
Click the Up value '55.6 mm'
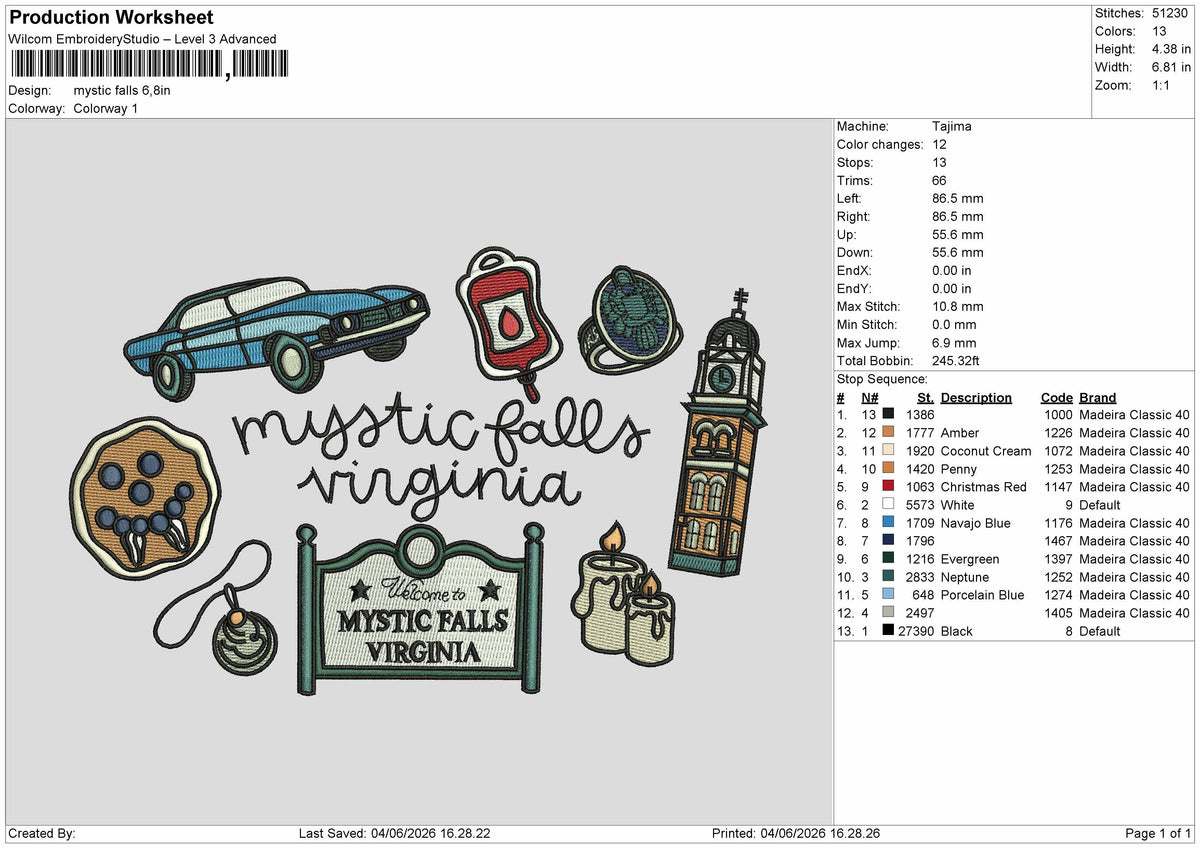[x=958, y=234]
